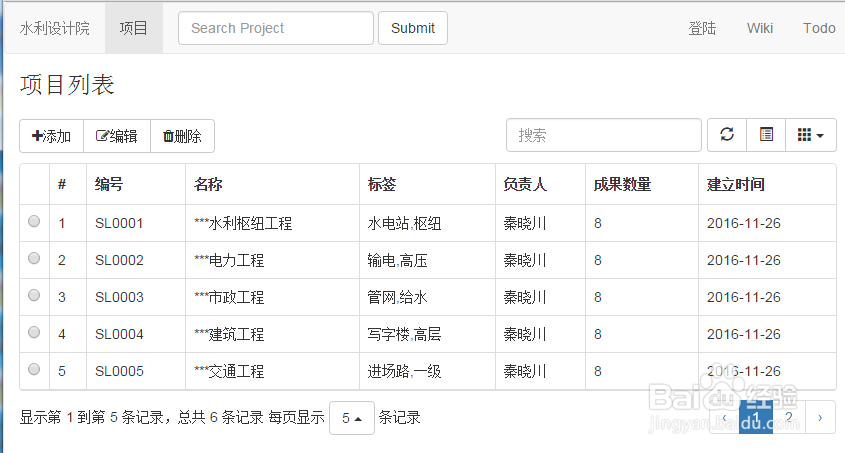The image size is (845, 453).
Task: Click the 编辑 edit button
Action: tap(117, 136)
